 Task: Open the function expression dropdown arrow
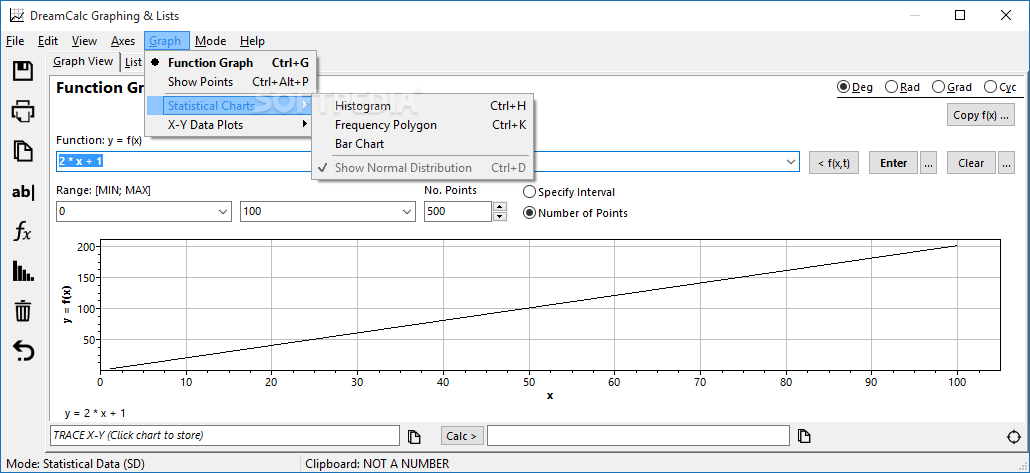(x=790, y=162)
